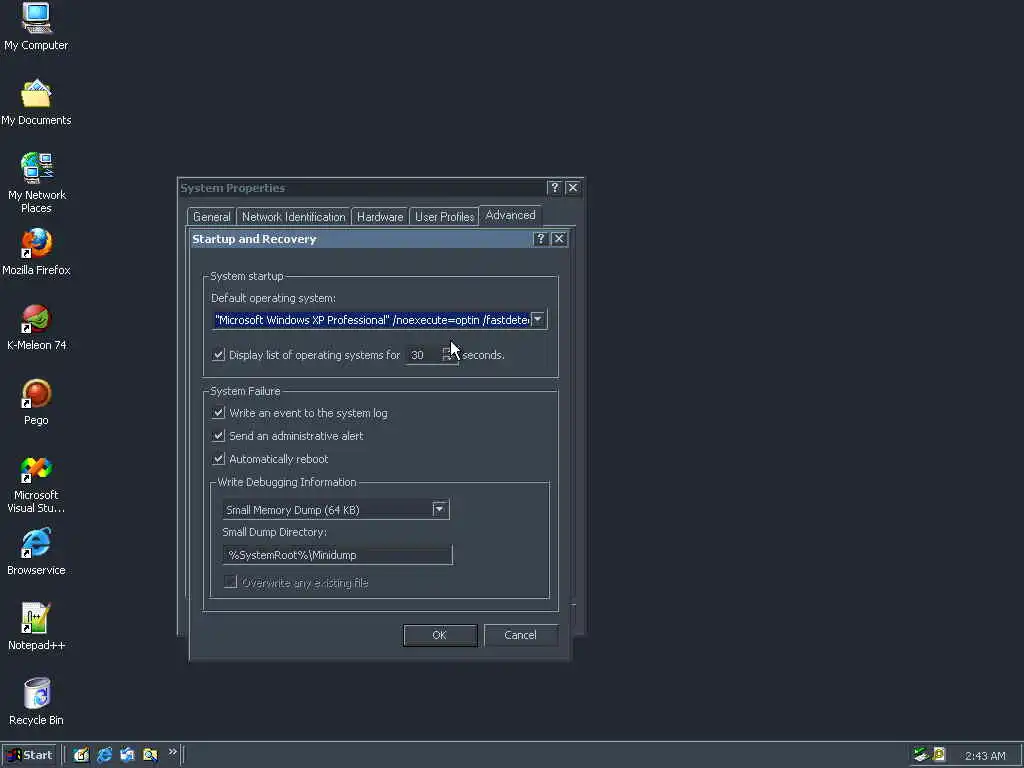Image resolution: width=1024 pixels, height=768 pixels.
Task: Open the Default operating system dropdown arrow
Action: tap(538, 320)
